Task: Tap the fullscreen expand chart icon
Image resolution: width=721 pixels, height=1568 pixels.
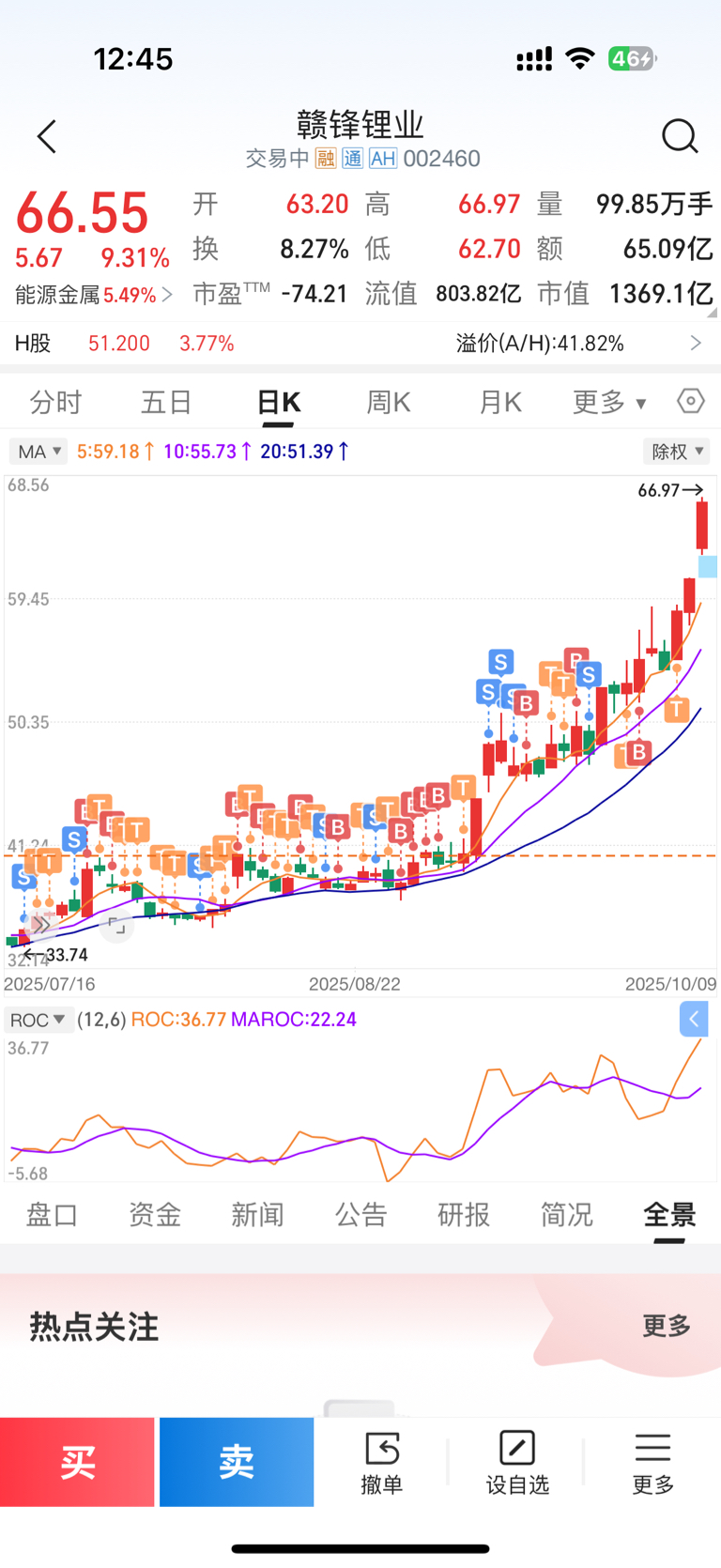Action: 116,926
